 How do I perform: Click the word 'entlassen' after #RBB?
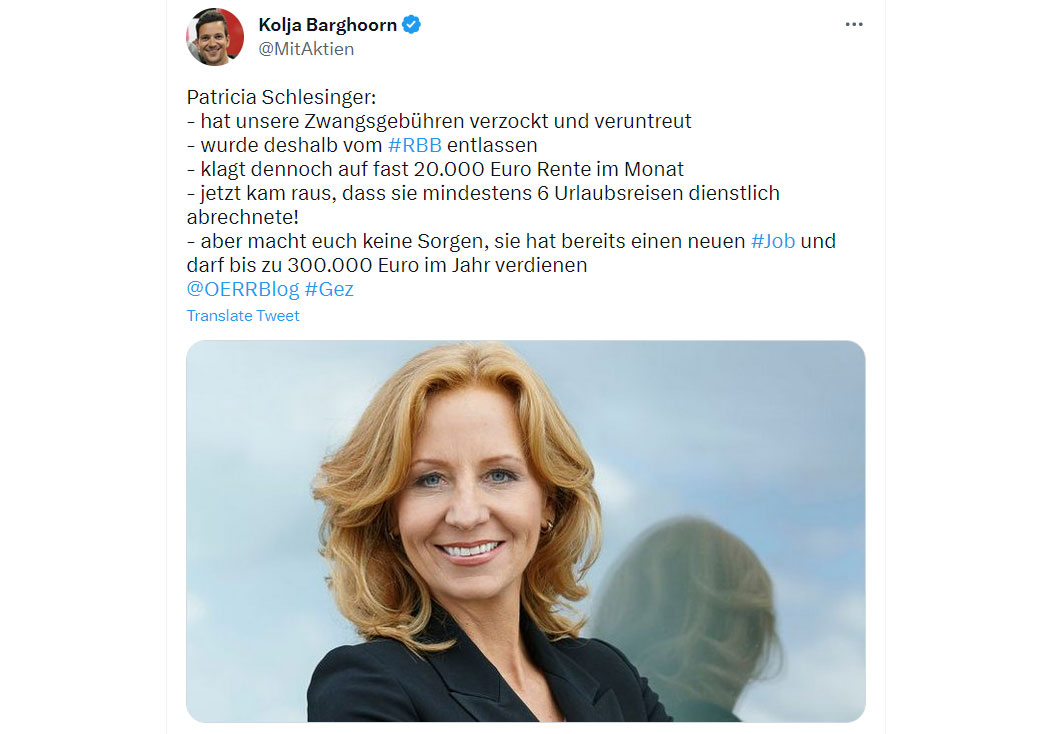coord(492,145)
